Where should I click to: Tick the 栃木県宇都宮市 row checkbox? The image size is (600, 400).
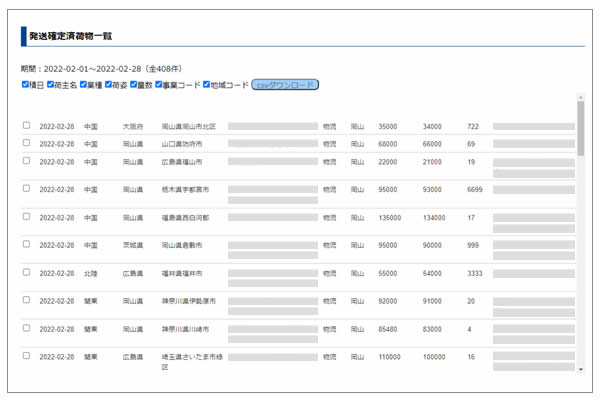[27, 188]
